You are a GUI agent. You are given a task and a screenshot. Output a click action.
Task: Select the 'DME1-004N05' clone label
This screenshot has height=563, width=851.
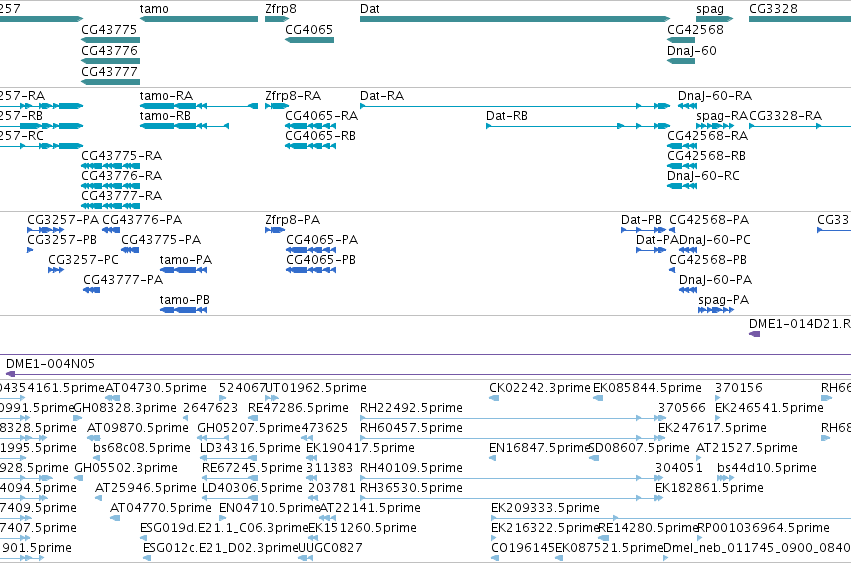pos(50,364)
